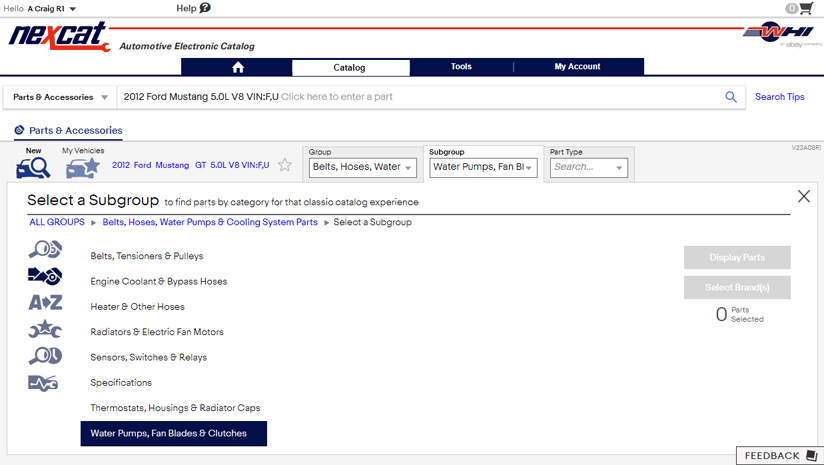Click the arrow-and-disc icon beside Engine Coolant

45,276
